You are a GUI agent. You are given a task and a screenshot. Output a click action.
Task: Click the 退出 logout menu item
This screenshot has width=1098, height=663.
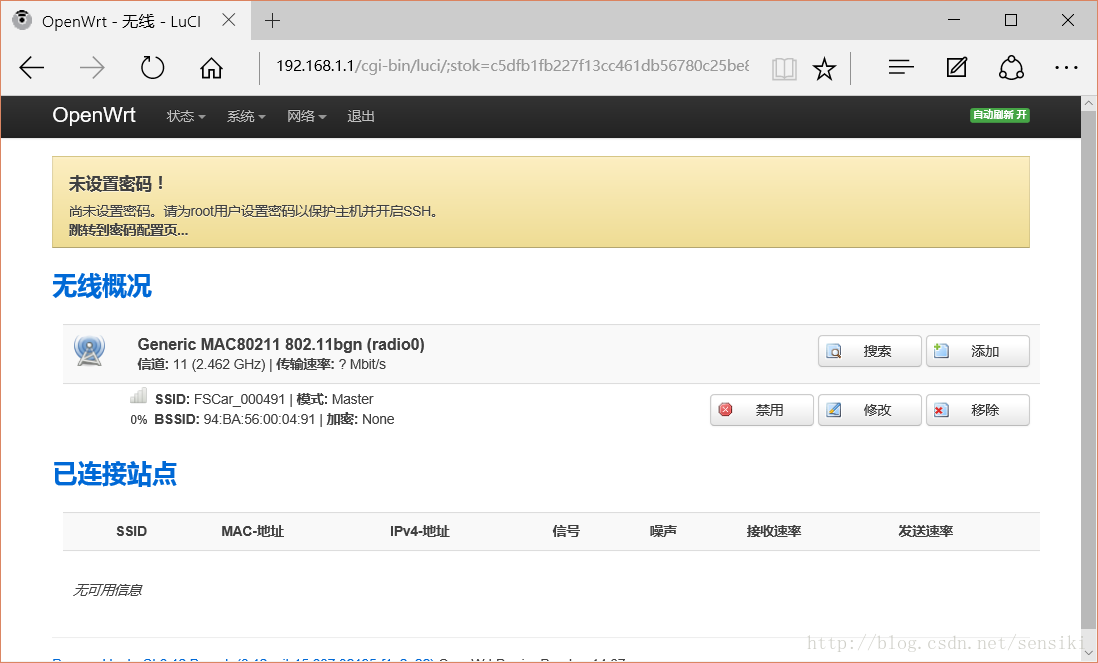[x=361, y=116]
